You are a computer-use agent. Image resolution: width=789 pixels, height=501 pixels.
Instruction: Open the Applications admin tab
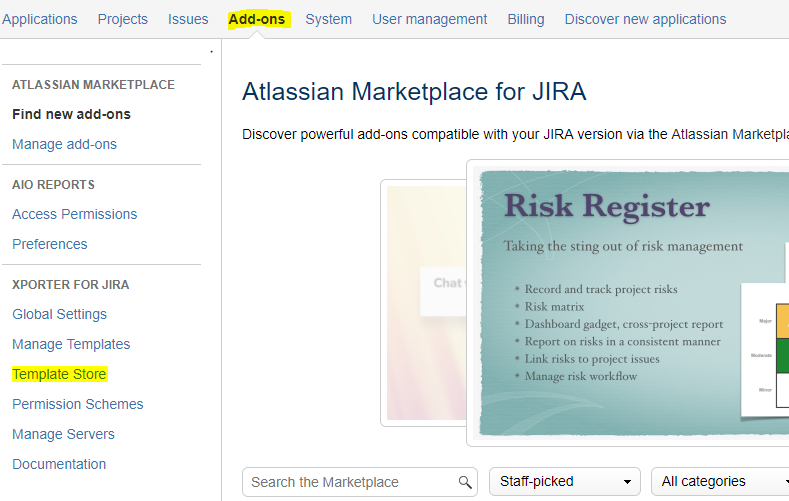(40, 19)
